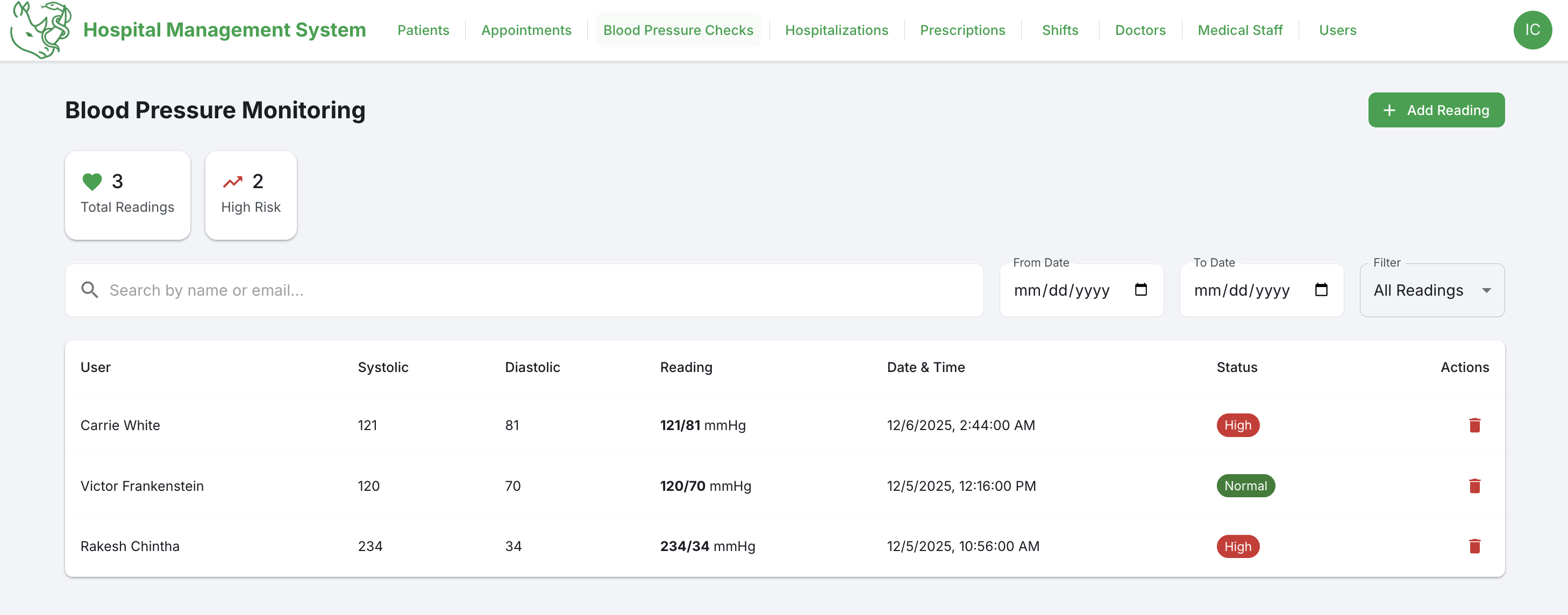Switch to the Shifts tab
Image resolution: width=1568 pixels, height=615 pixels.
click(1059, 30)
